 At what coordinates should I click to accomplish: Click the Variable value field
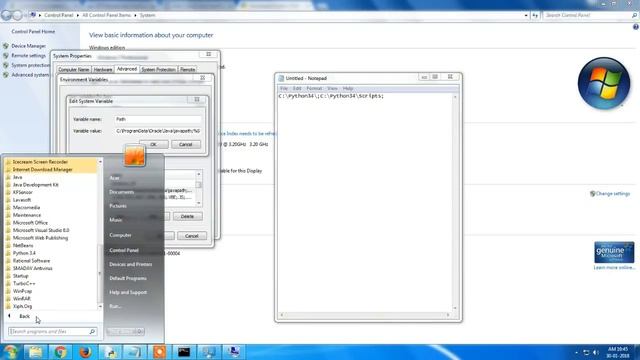(158, 131)
